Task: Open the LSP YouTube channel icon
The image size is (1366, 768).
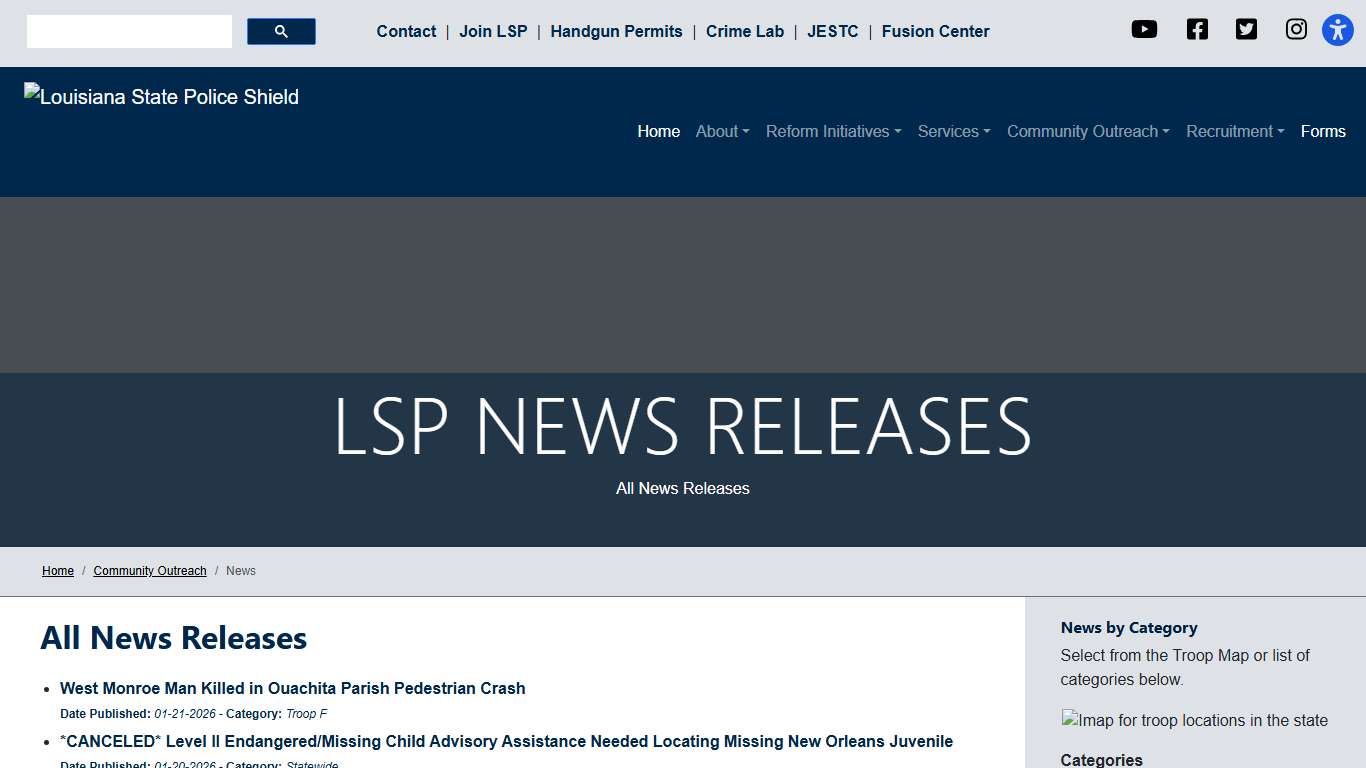Action: 1144,29
